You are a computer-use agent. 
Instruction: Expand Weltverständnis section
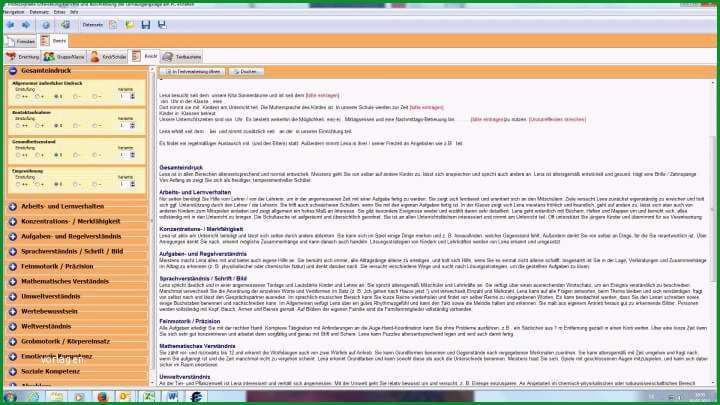coord(13,326)
